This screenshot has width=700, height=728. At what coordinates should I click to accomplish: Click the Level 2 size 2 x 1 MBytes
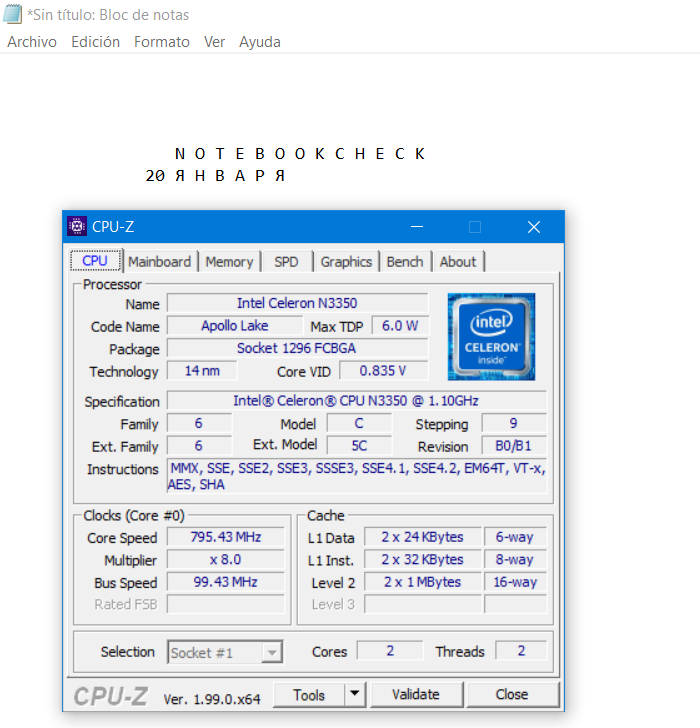point(423,582)
